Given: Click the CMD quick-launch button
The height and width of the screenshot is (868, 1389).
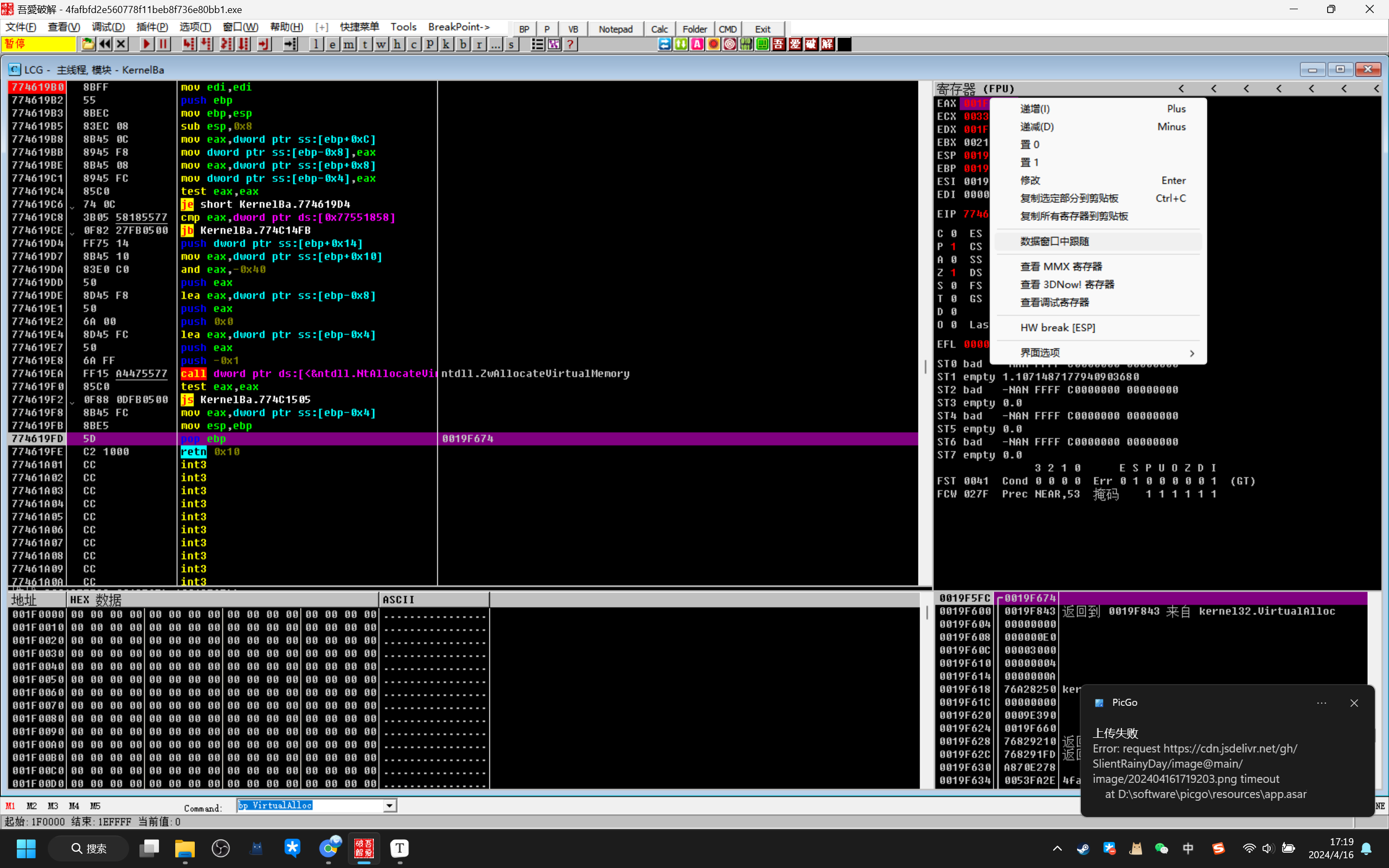Looking at the screenshot, I should point(728,29).
